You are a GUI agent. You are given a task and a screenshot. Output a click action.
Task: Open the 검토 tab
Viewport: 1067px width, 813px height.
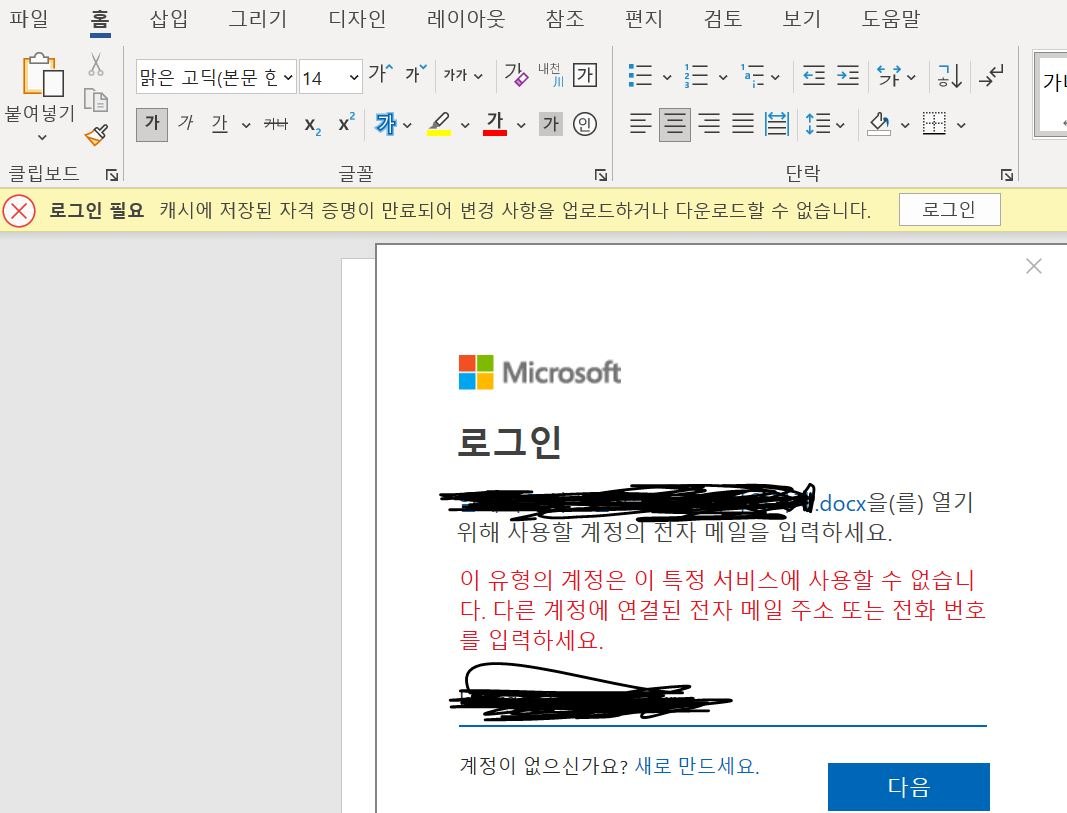click(723, 18)
